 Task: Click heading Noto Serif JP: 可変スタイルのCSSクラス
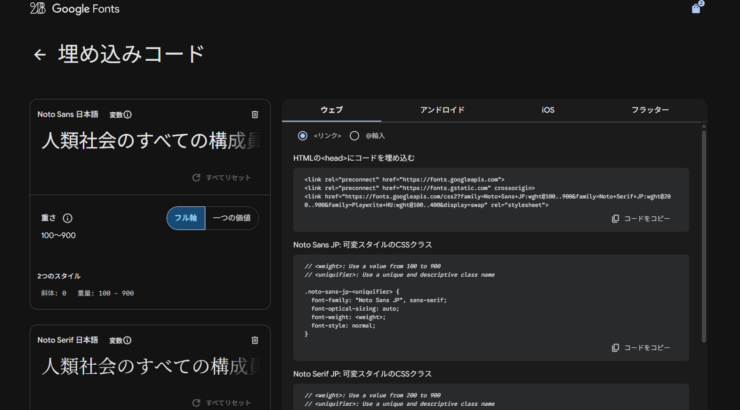(x=362, y=374)
